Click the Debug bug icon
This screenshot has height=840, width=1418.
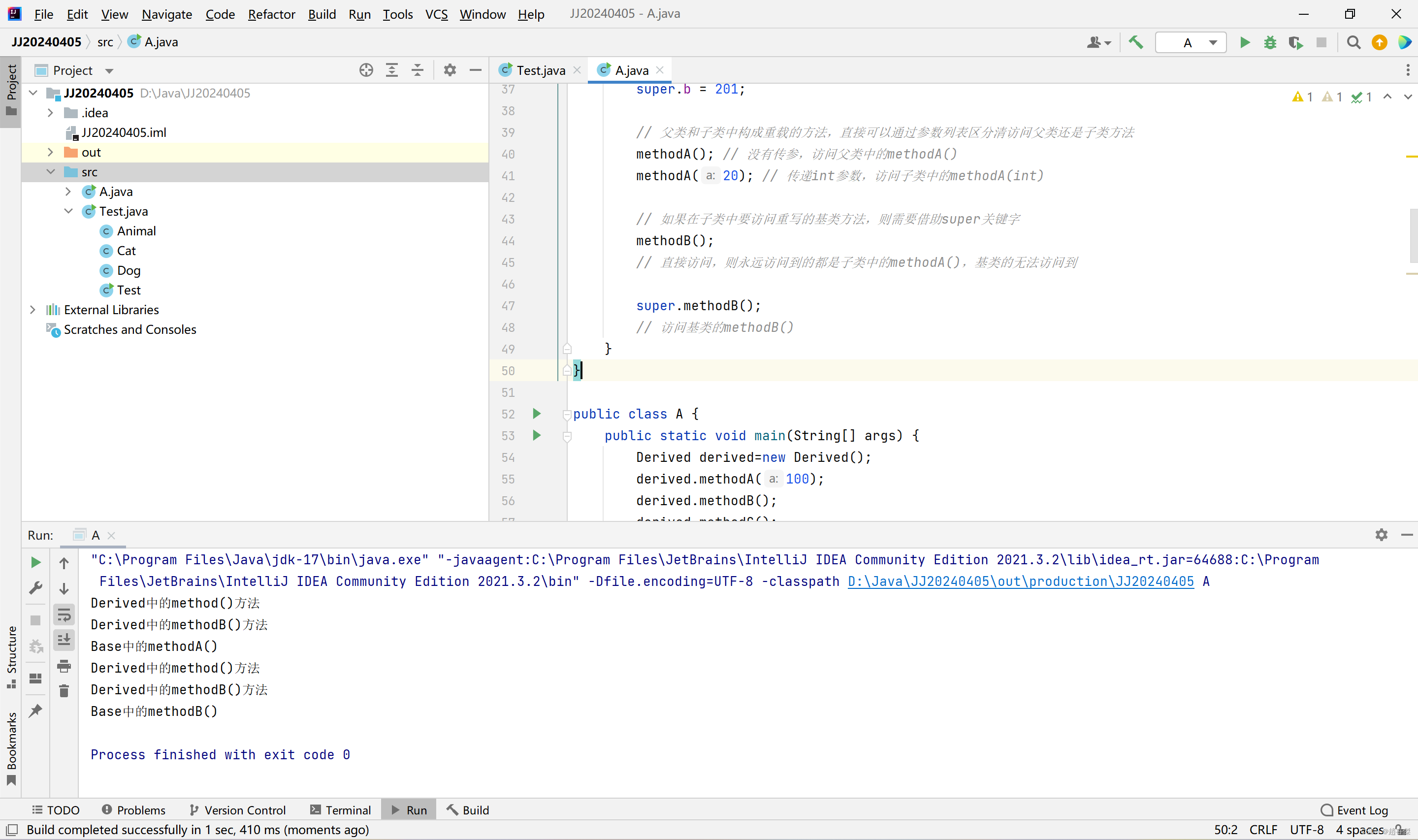[x=1270, y=42]
